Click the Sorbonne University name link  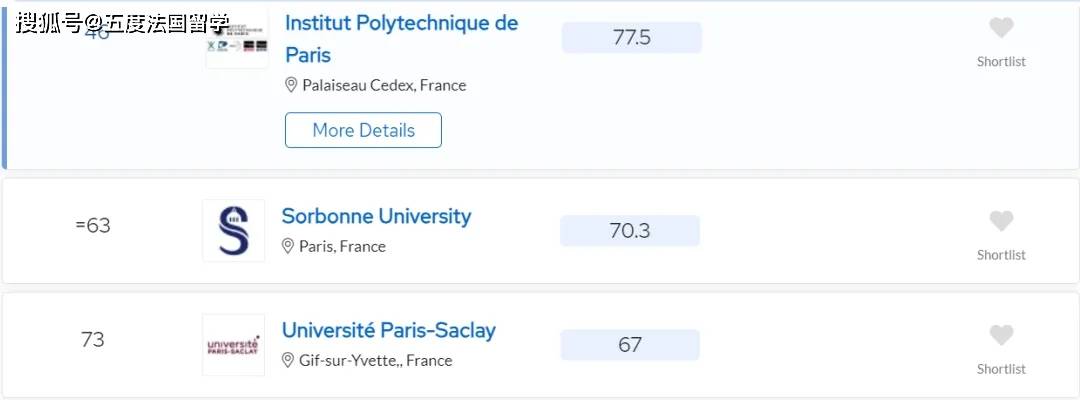(x=376, y=216)
